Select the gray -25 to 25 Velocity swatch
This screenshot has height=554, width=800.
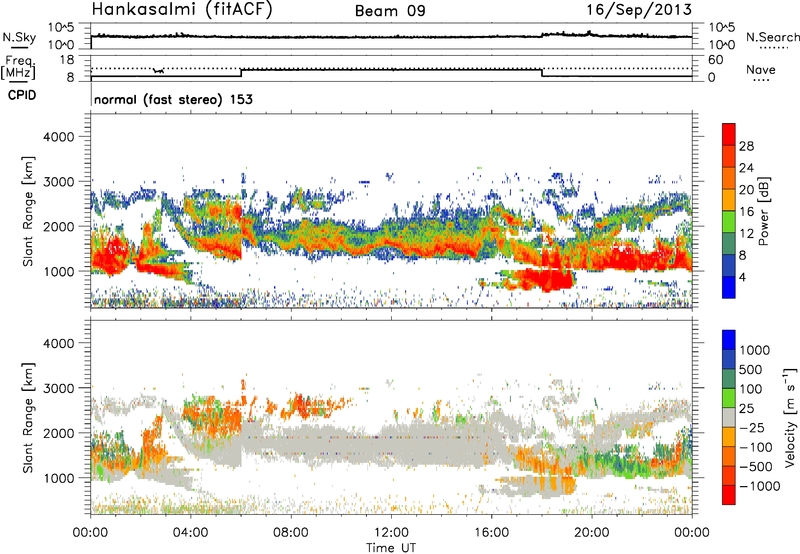[x=729, y=417]
